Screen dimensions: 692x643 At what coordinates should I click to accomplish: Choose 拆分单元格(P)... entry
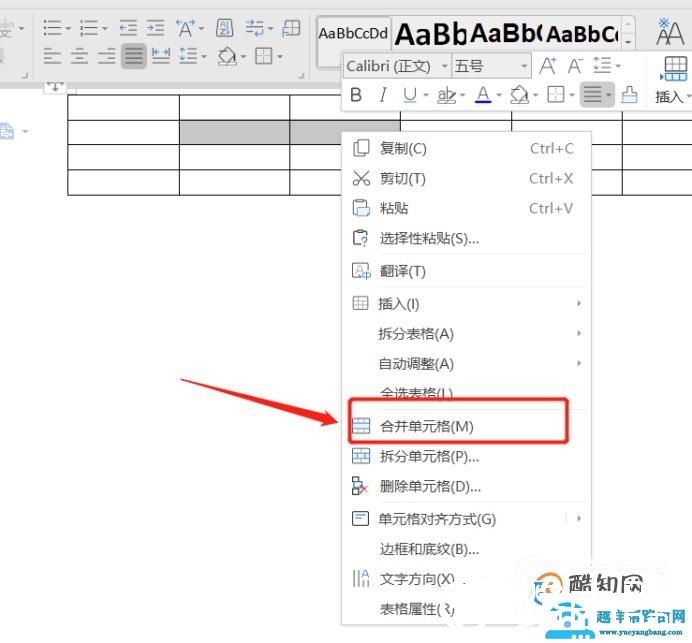pyautogui.click(x=466, y=456)
